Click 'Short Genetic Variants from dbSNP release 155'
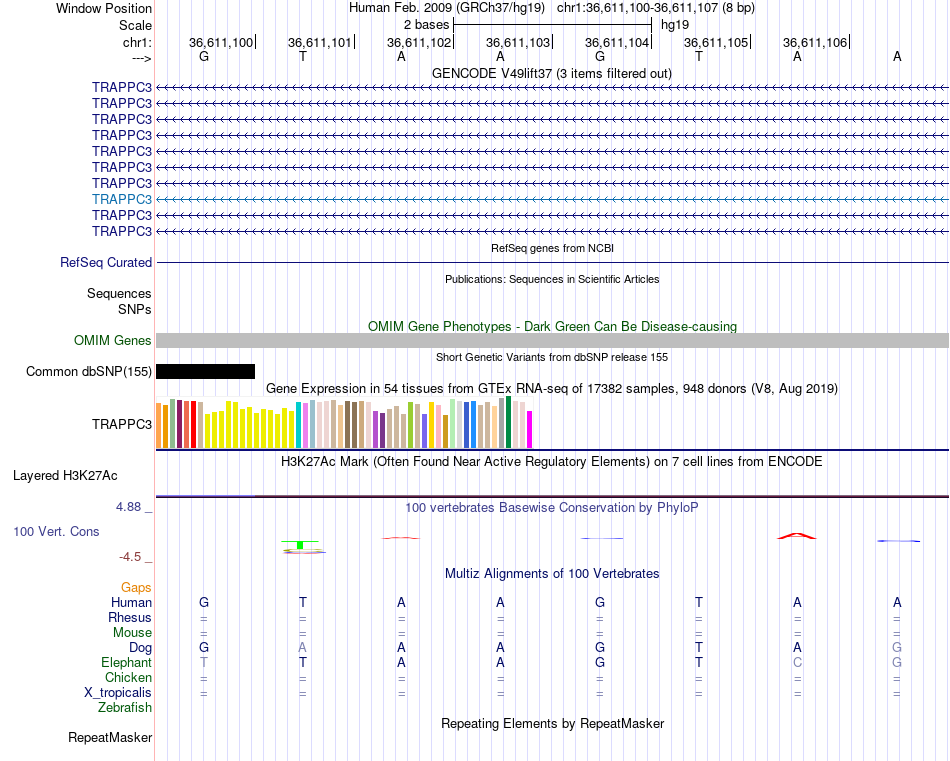Image resolution: width=950 pixels, height=761 pixels. 552,357
